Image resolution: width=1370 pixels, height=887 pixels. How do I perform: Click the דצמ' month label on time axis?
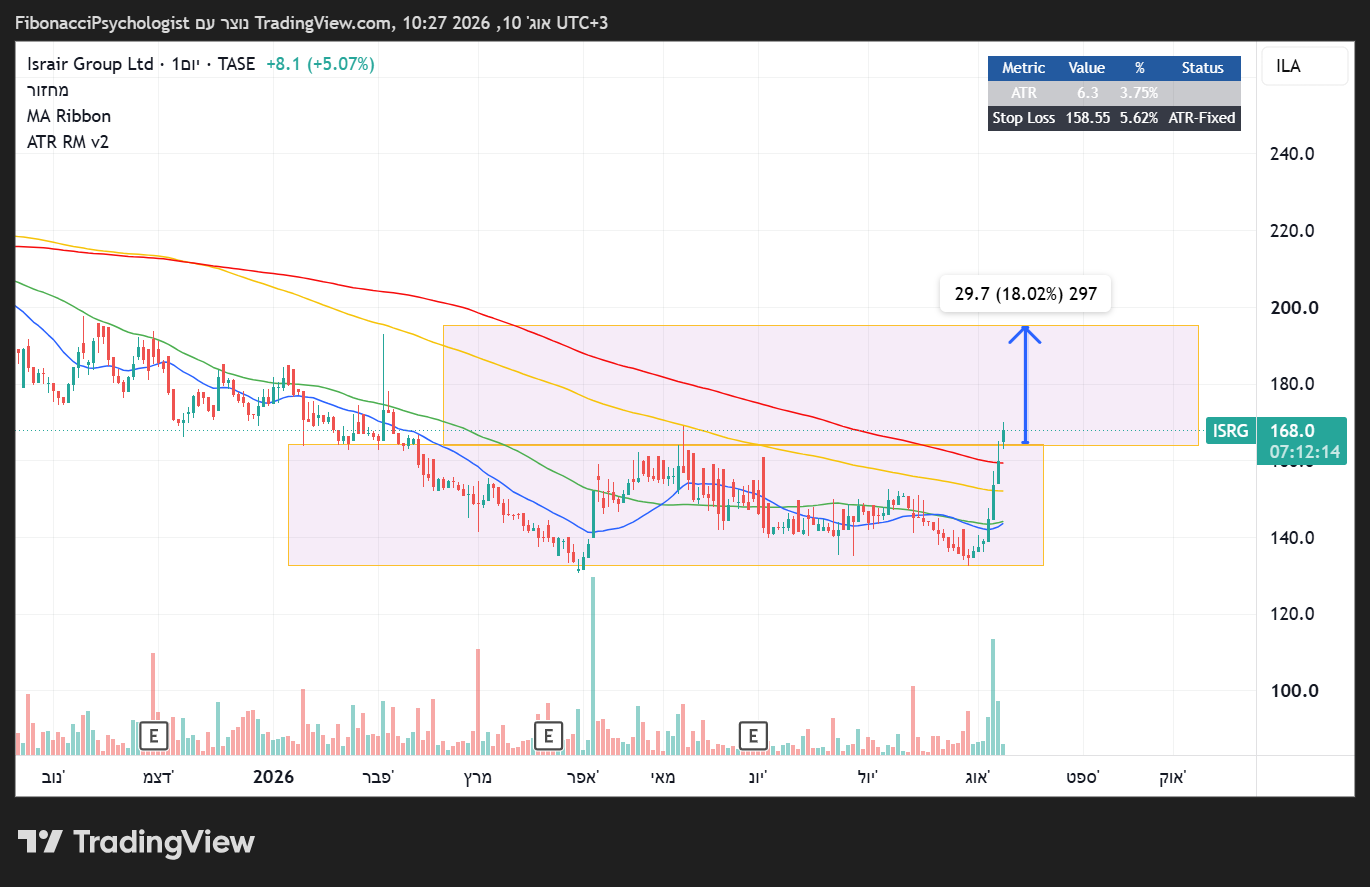tap(158, 777)
